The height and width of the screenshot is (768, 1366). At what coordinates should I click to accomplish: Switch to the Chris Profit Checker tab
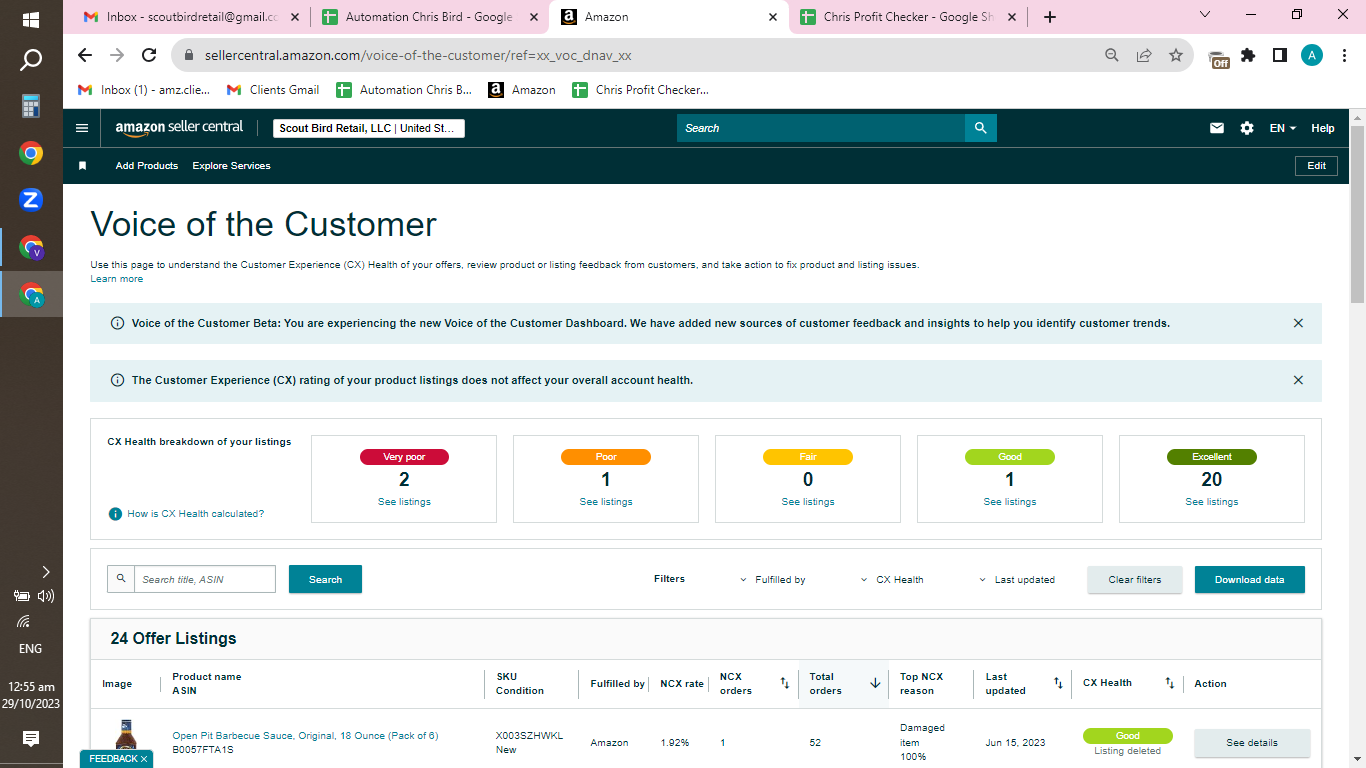coord(907,17)
